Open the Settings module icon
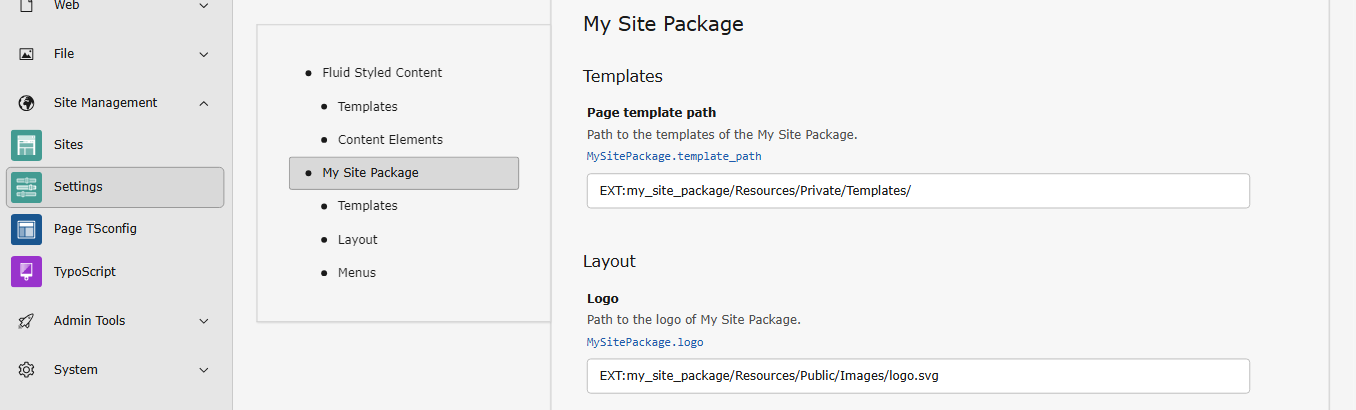 27,187
